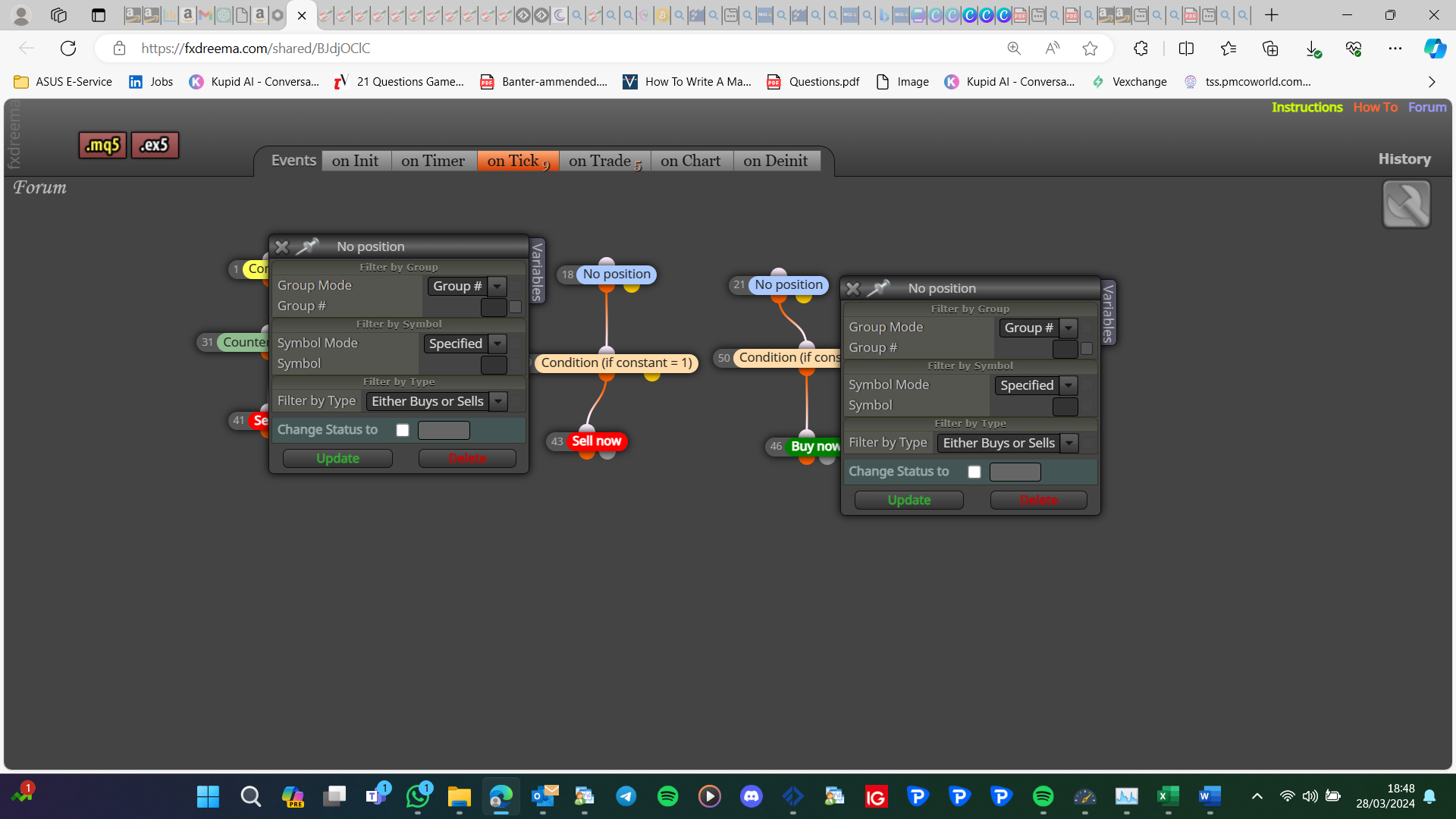The width and height of the screenshot is (1456, 819).
Task: Open Microsoft Teams from the taskbar
Action: pos(376,796)
